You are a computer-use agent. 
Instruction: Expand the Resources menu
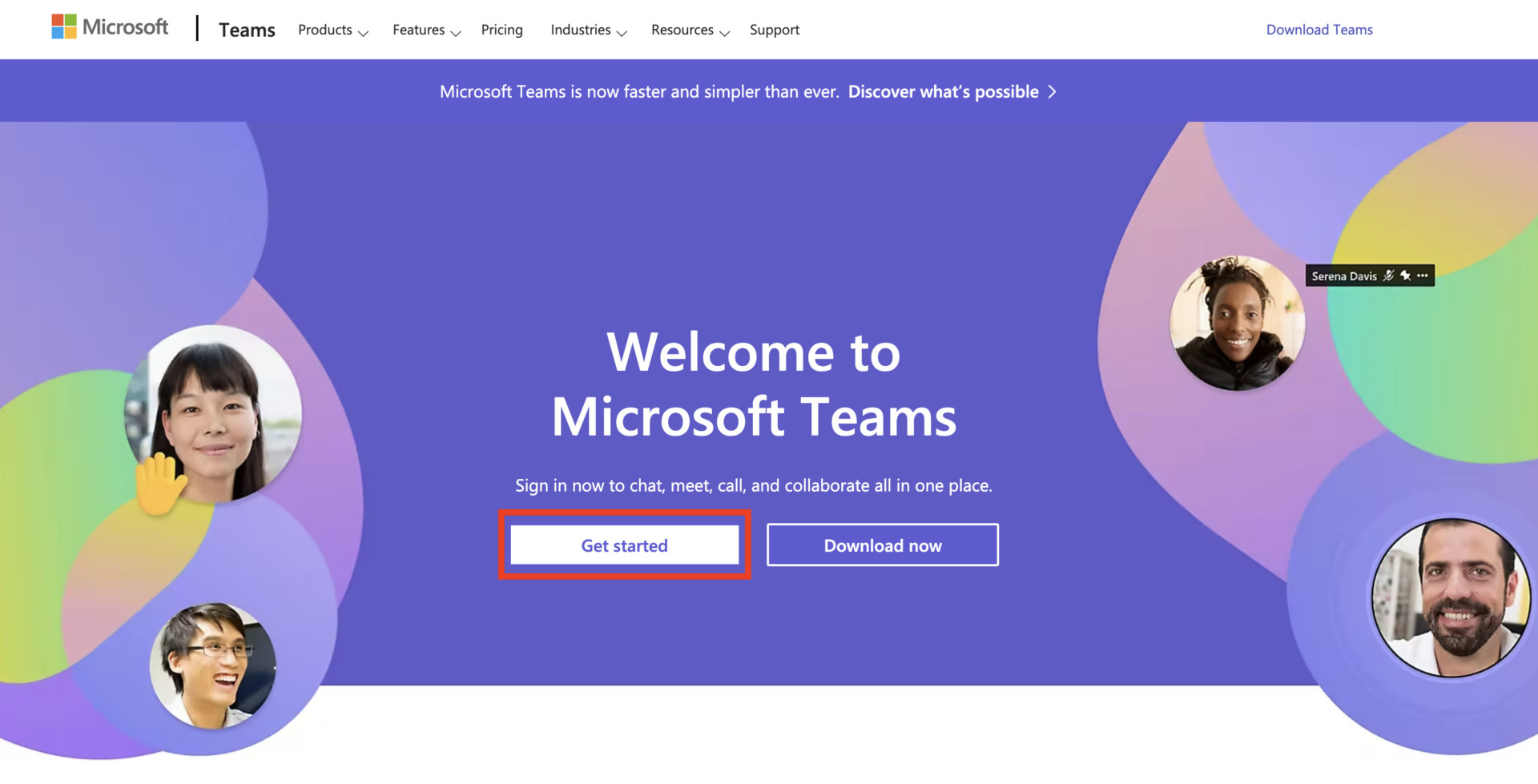pos(689,30)
